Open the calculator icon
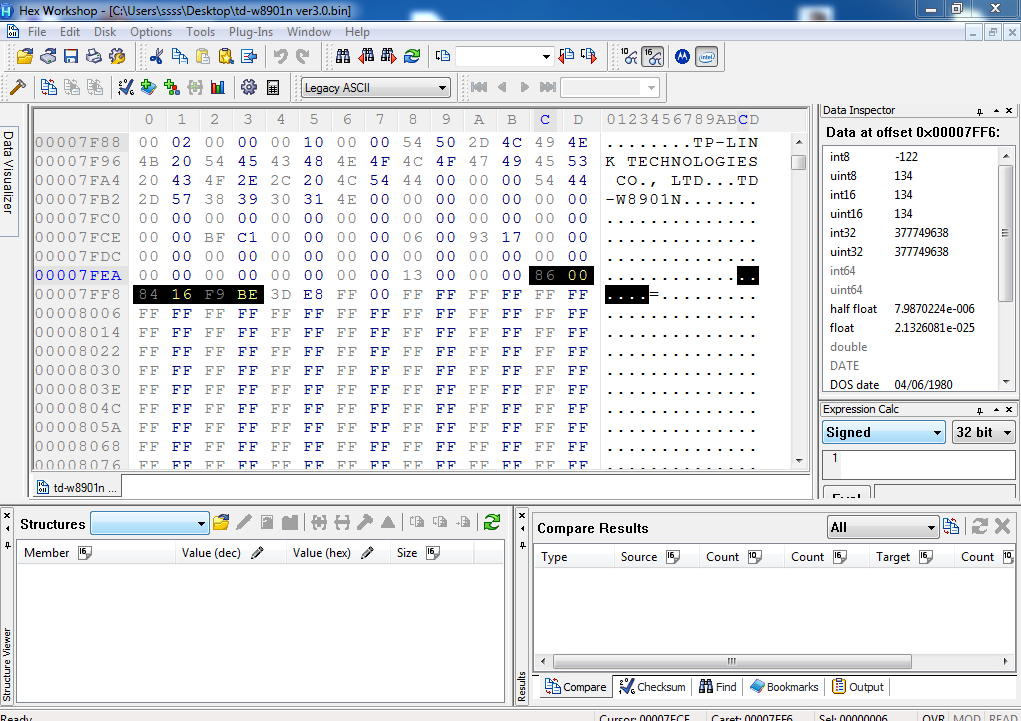This screenshot has width=1021, height=721. click(x=273, y=87)
